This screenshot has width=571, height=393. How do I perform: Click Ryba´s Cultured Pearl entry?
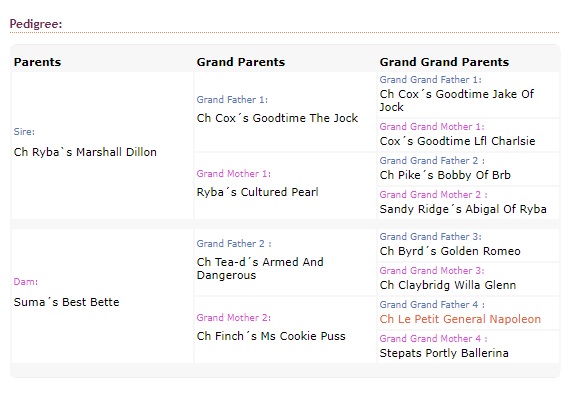coord(257,192)
